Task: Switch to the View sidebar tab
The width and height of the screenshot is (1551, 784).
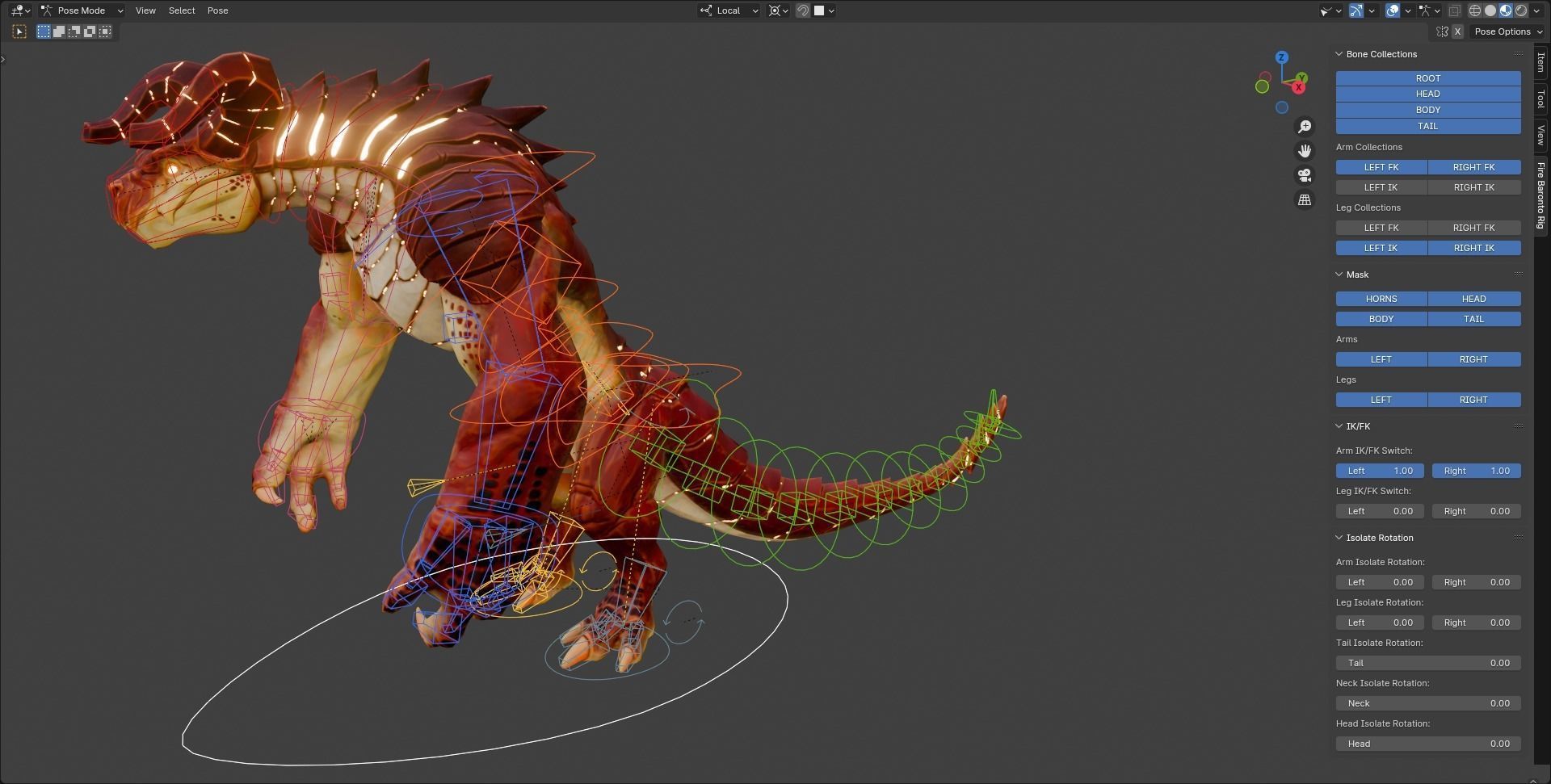Action: click(x=1541, y=135)
